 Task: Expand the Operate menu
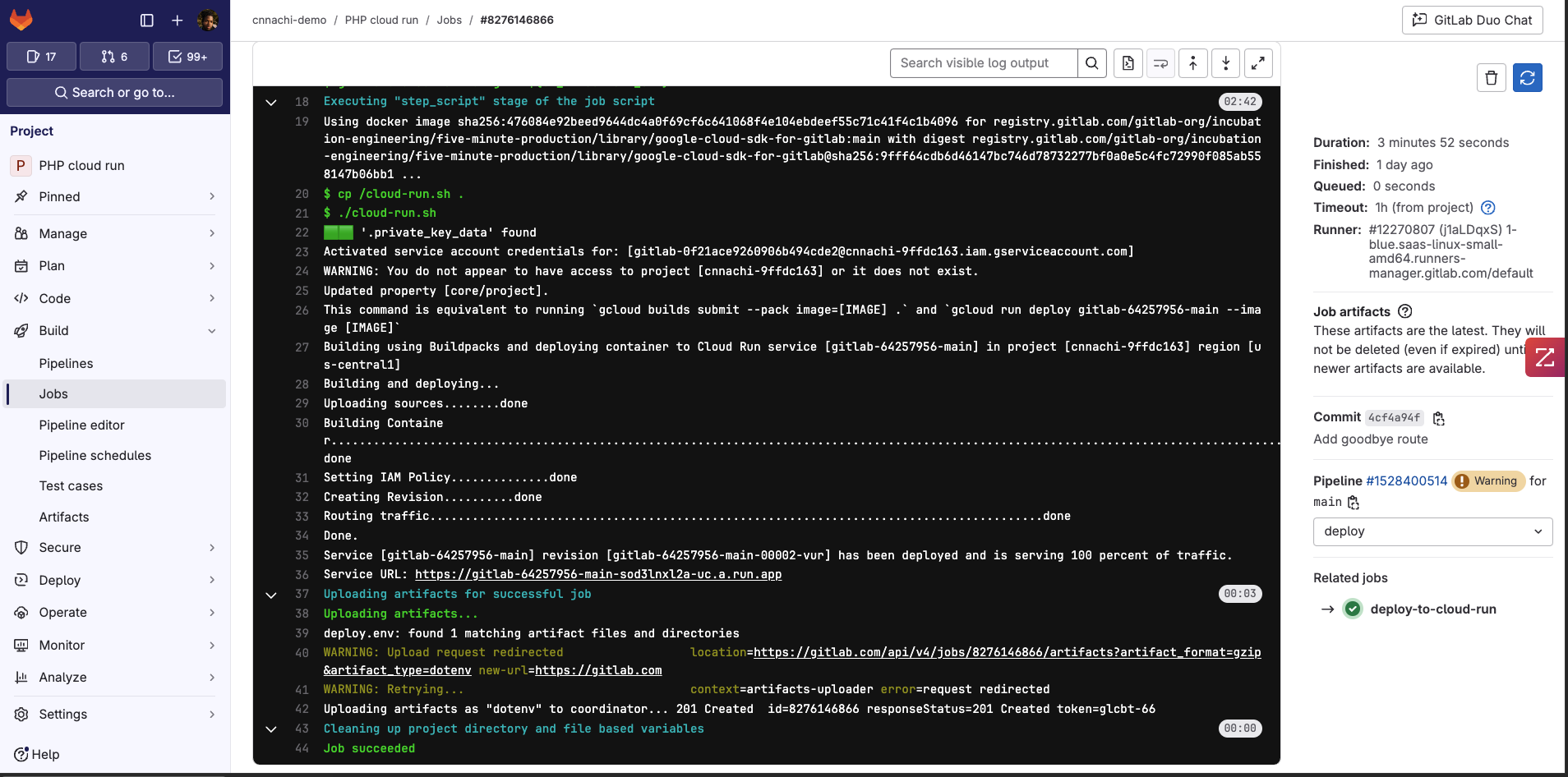(114, 612)
